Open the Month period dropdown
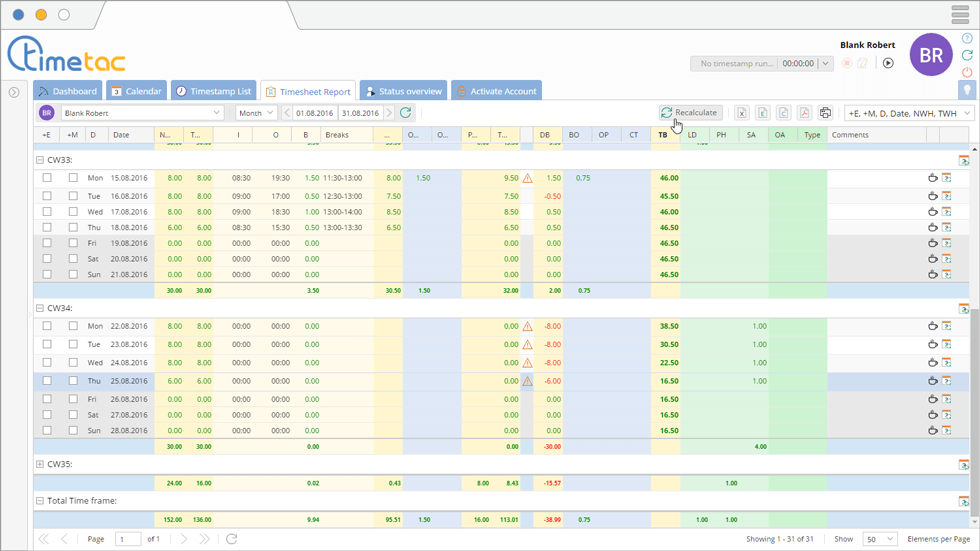This screenshot has height=551, width=980. 257,113
